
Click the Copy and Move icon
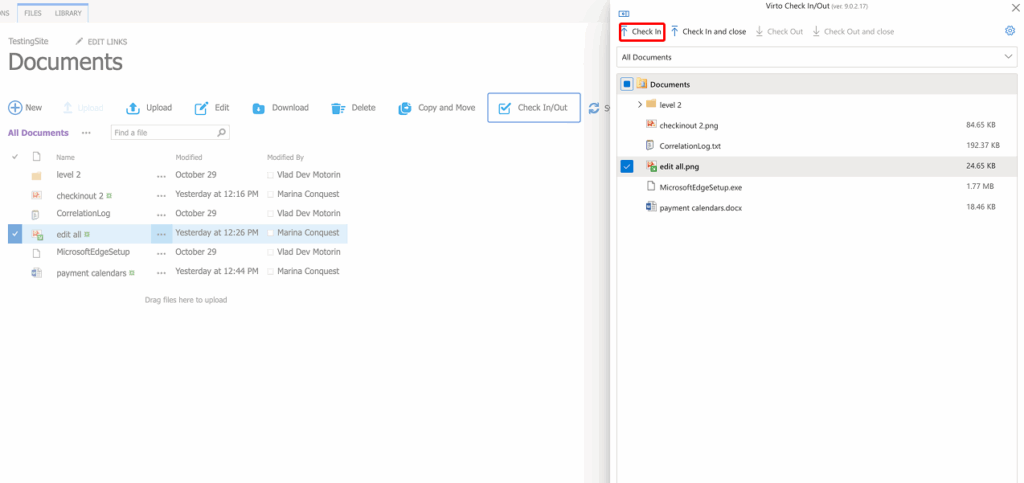[405, 108]
